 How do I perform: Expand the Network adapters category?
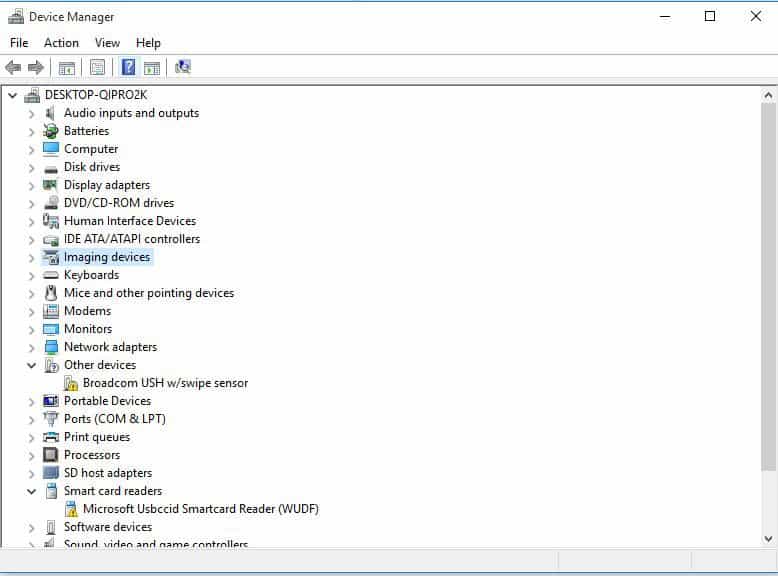31,347
